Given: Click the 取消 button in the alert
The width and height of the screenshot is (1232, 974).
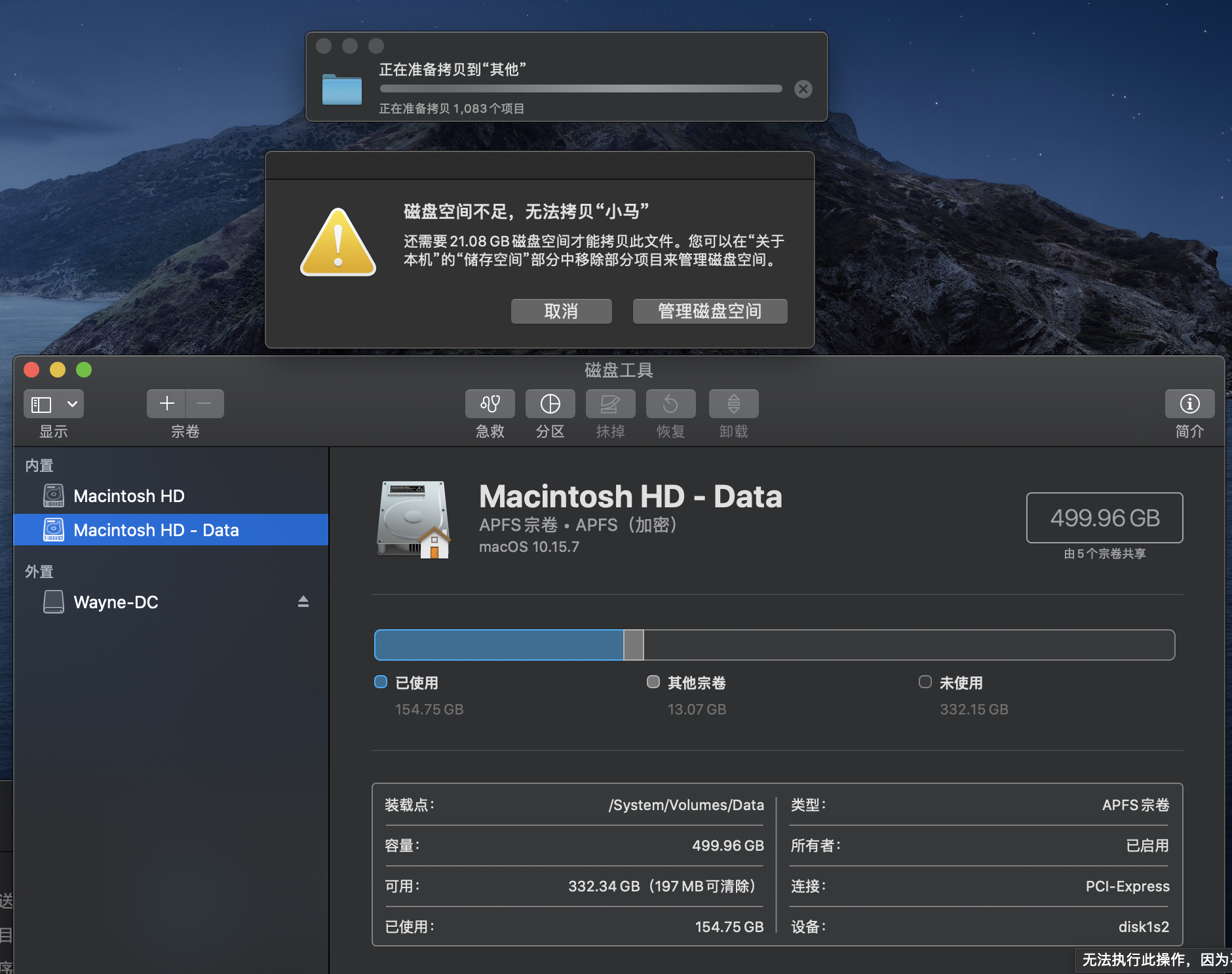Looking at the screenshot, I should pos(561,311).
